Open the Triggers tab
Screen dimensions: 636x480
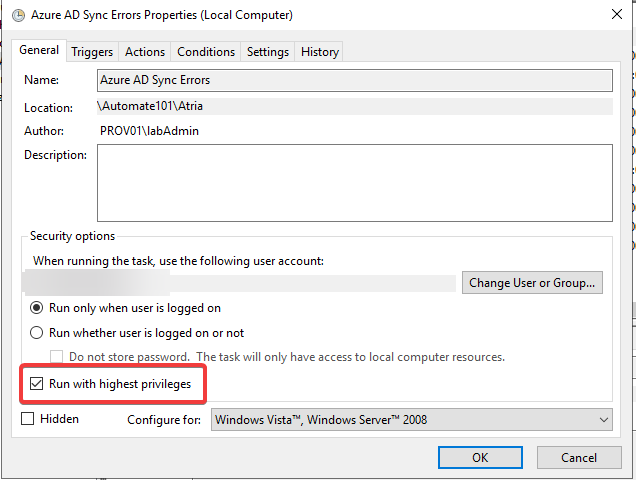point(92,52)
